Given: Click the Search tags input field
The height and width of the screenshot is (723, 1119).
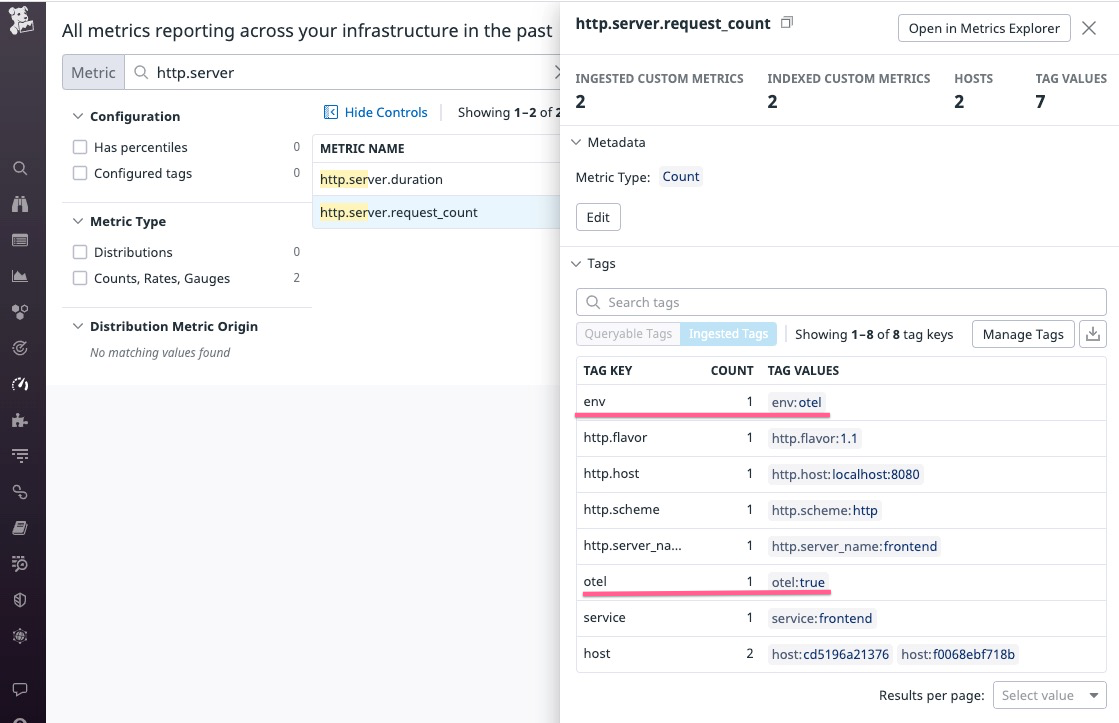Looking at the screenshot, I should 841,302.
